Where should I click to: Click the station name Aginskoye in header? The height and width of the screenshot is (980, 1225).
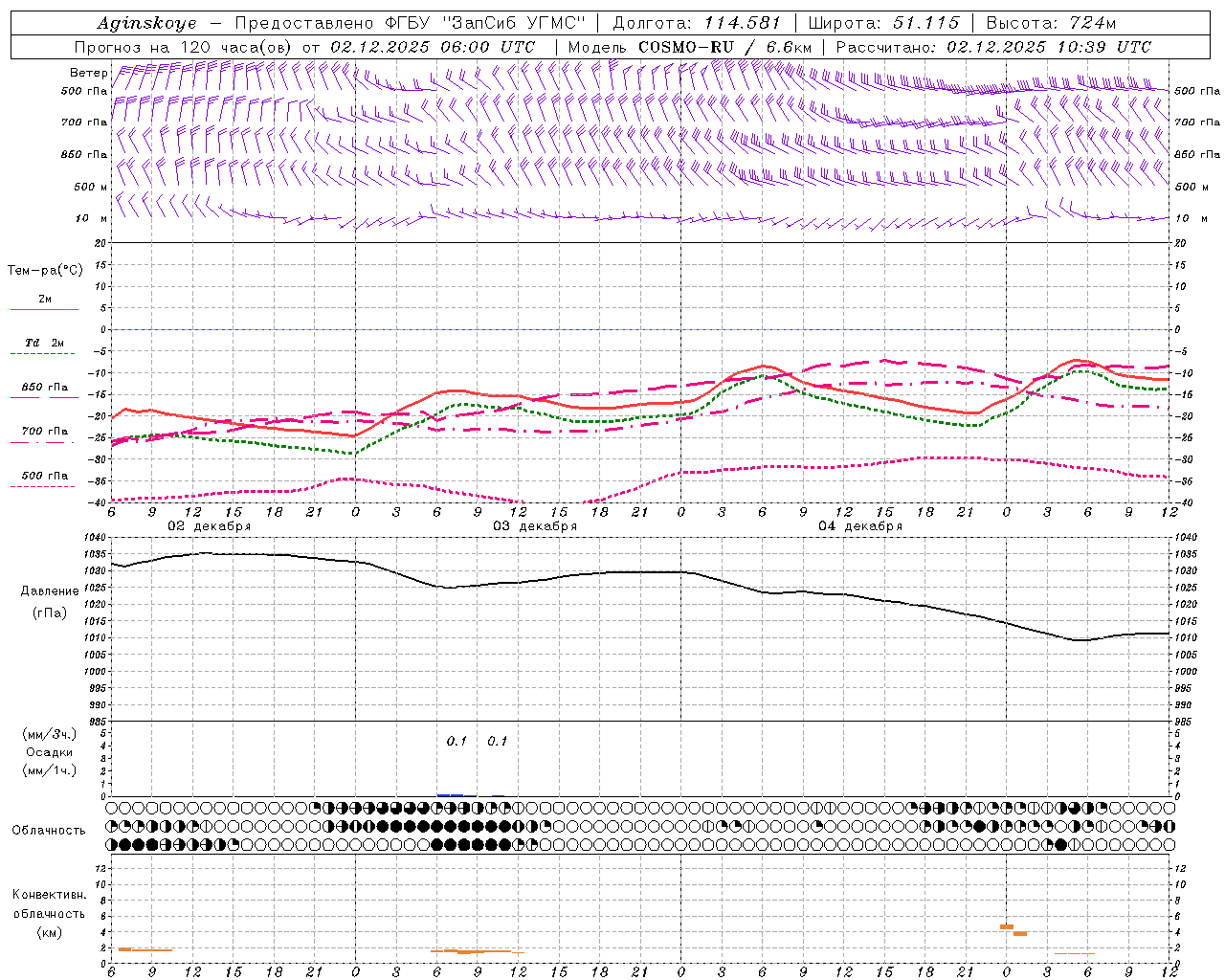click(x=146, y=23)
